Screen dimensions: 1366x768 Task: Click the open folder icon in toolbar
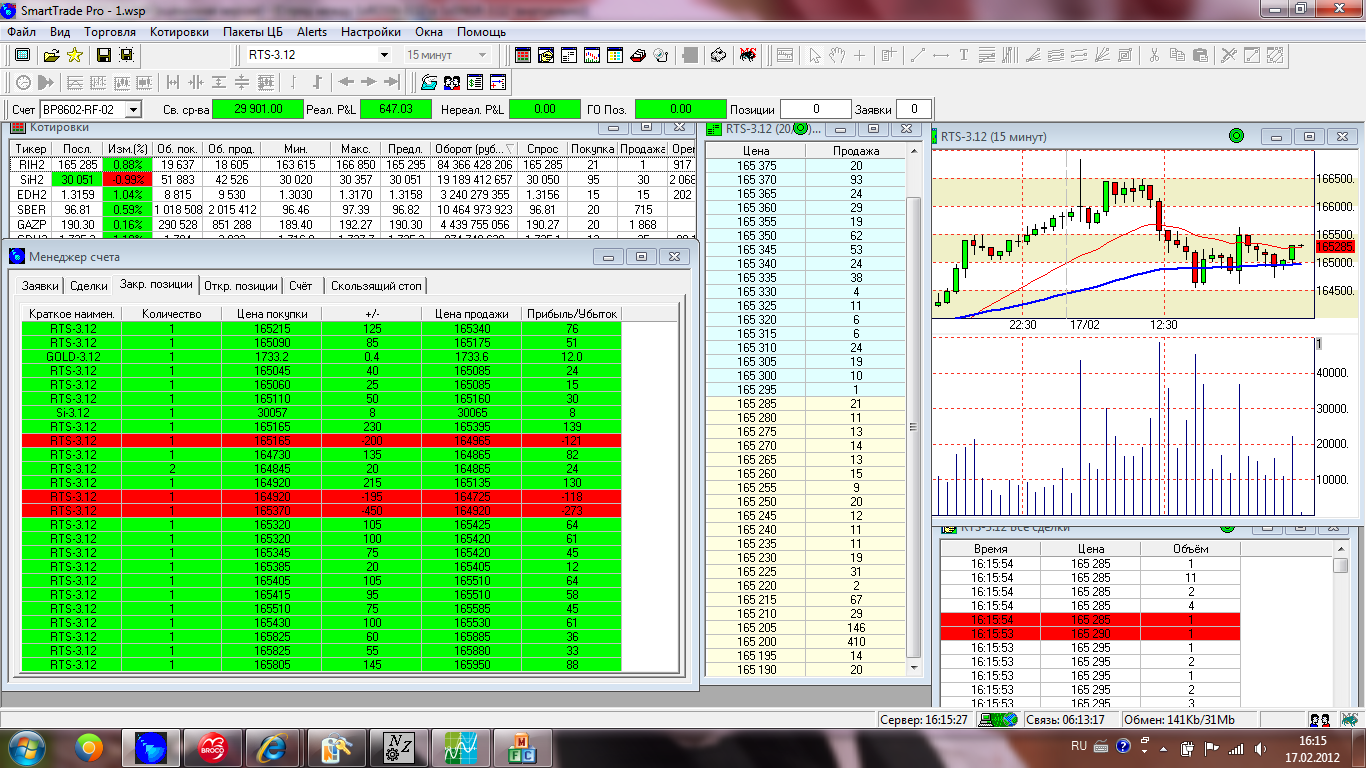52,55
